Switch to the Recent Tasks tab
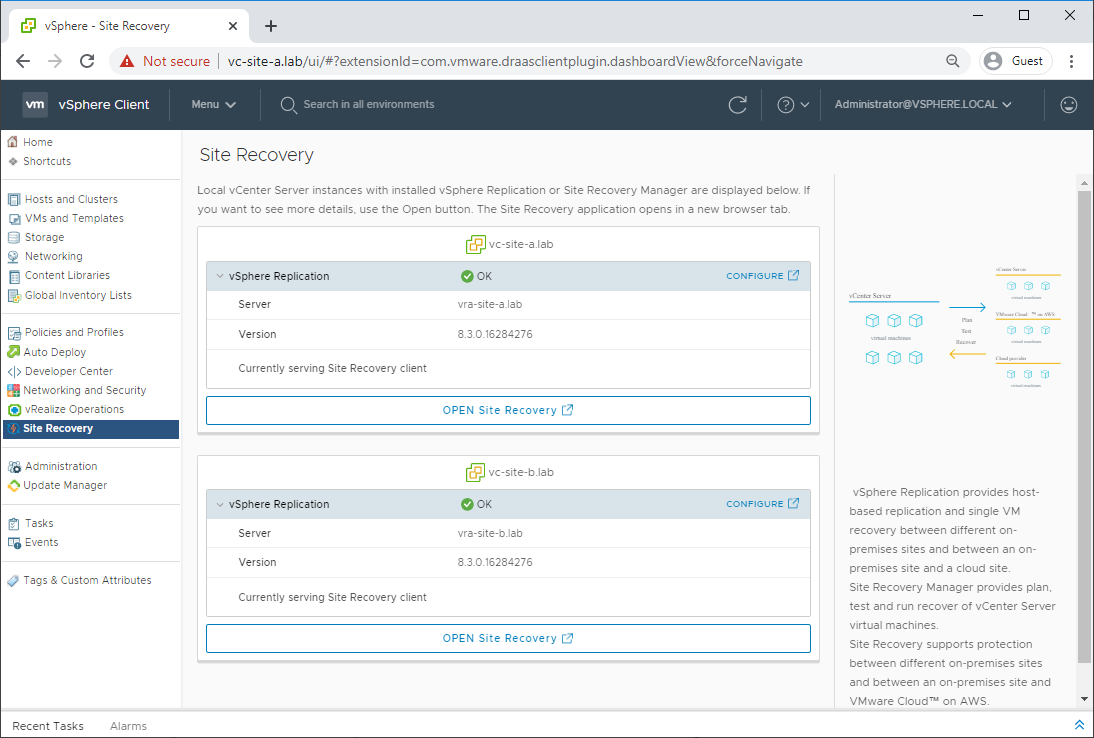This screenshot has height=738, width=1094. pos(48,726)
